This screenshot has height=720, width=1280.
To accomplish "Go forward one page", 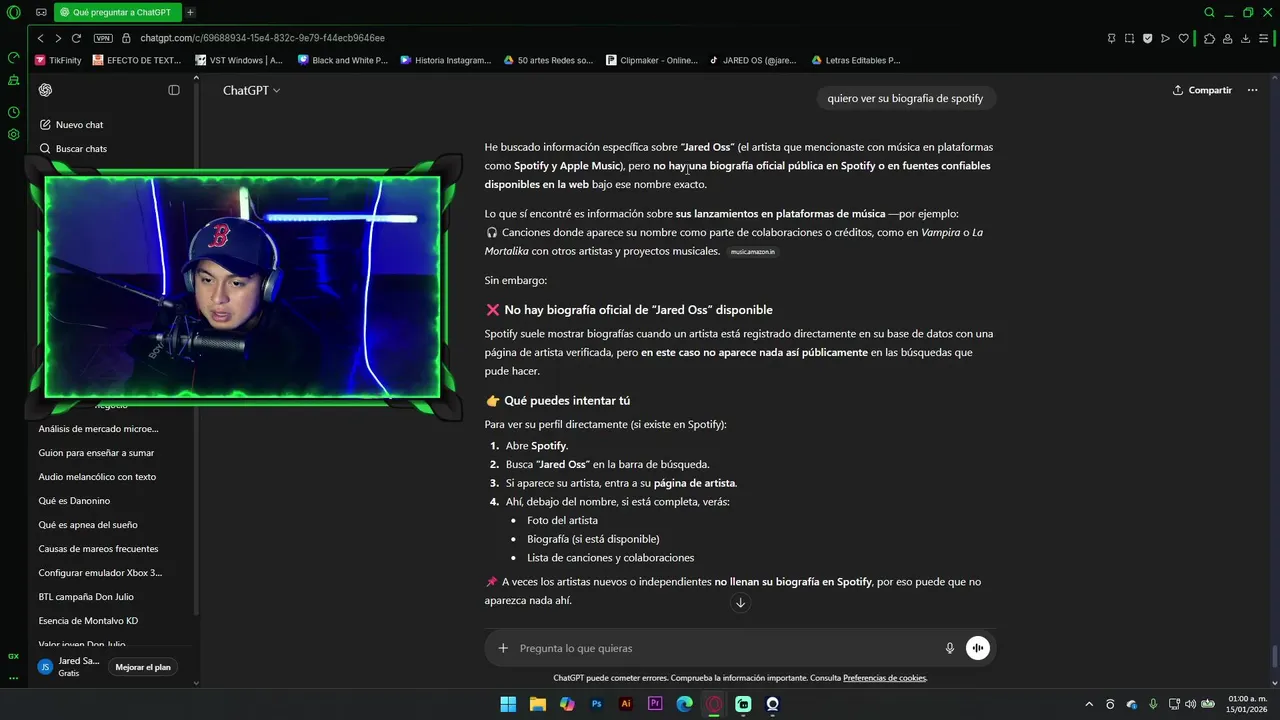I will (58, 38).
